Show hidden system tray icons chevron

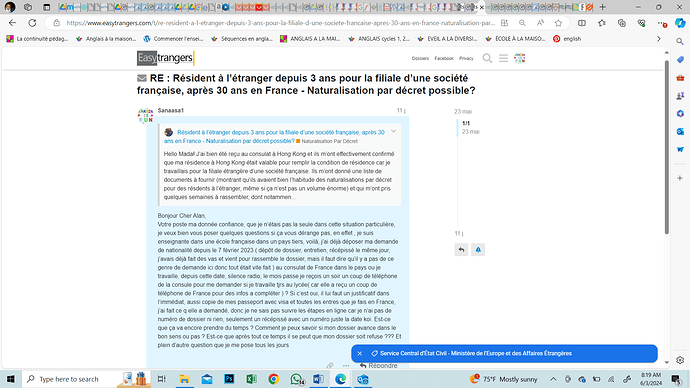tap(553, 379)
